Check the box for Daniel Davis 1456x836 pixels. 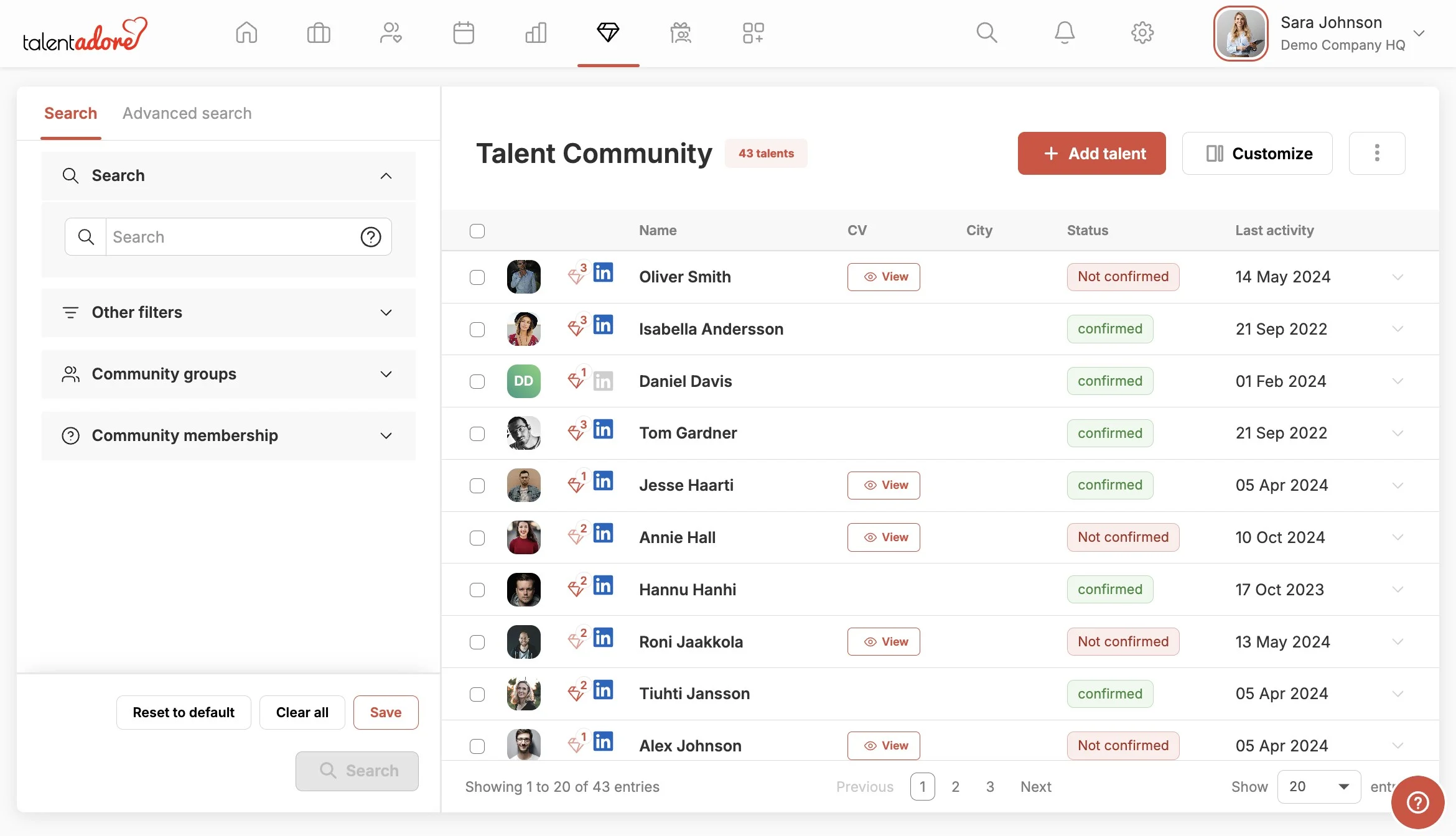pyautogui.click(x=477, y=381)
